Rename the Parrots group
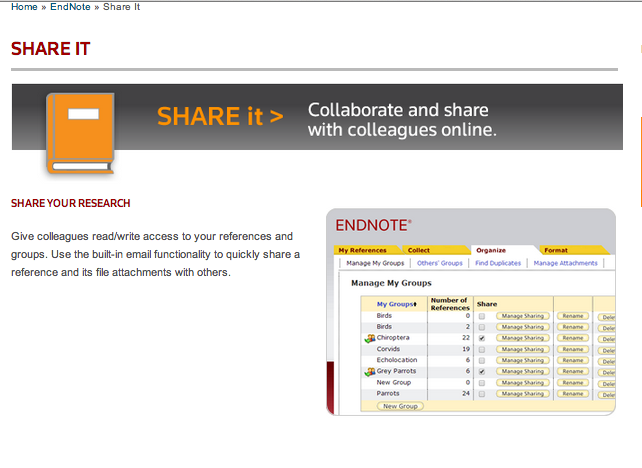Image resolution: width=642 pixels, height=468 pixels. [573, 393]
